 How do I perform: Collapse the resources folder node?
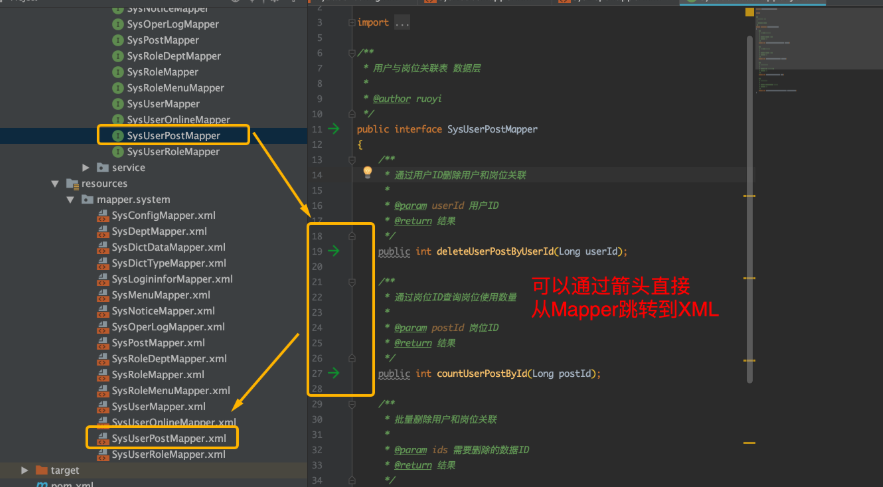[x=55, y=184]
